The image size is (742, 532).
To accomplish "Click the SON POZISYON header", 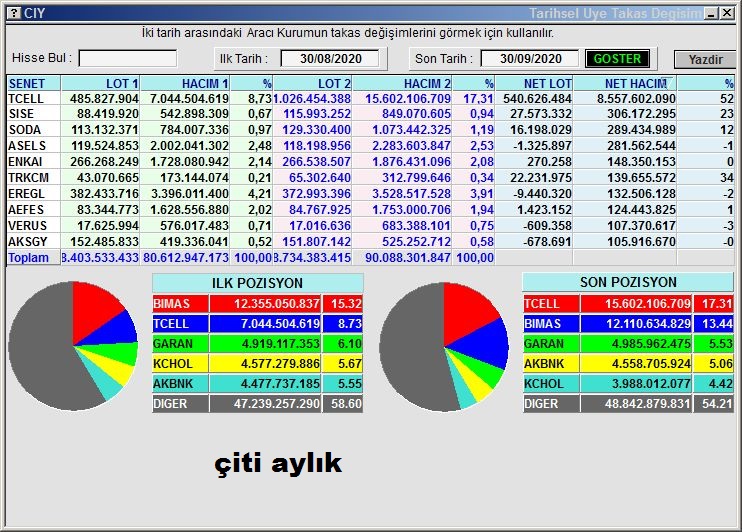I will pos(628,283).
